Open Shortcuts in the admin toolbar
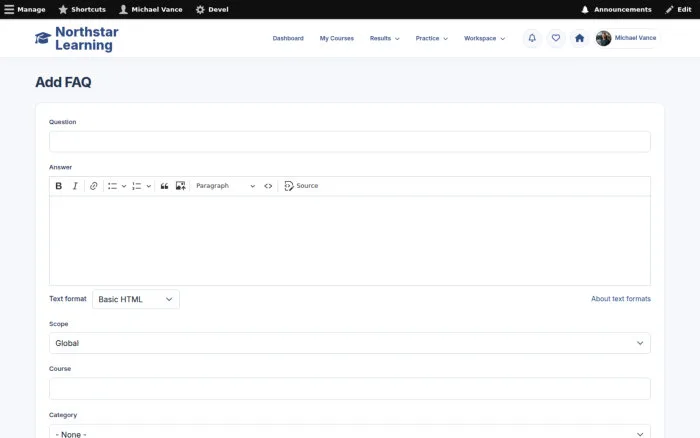This screenshot has height=438, width=700. (83, 9)
